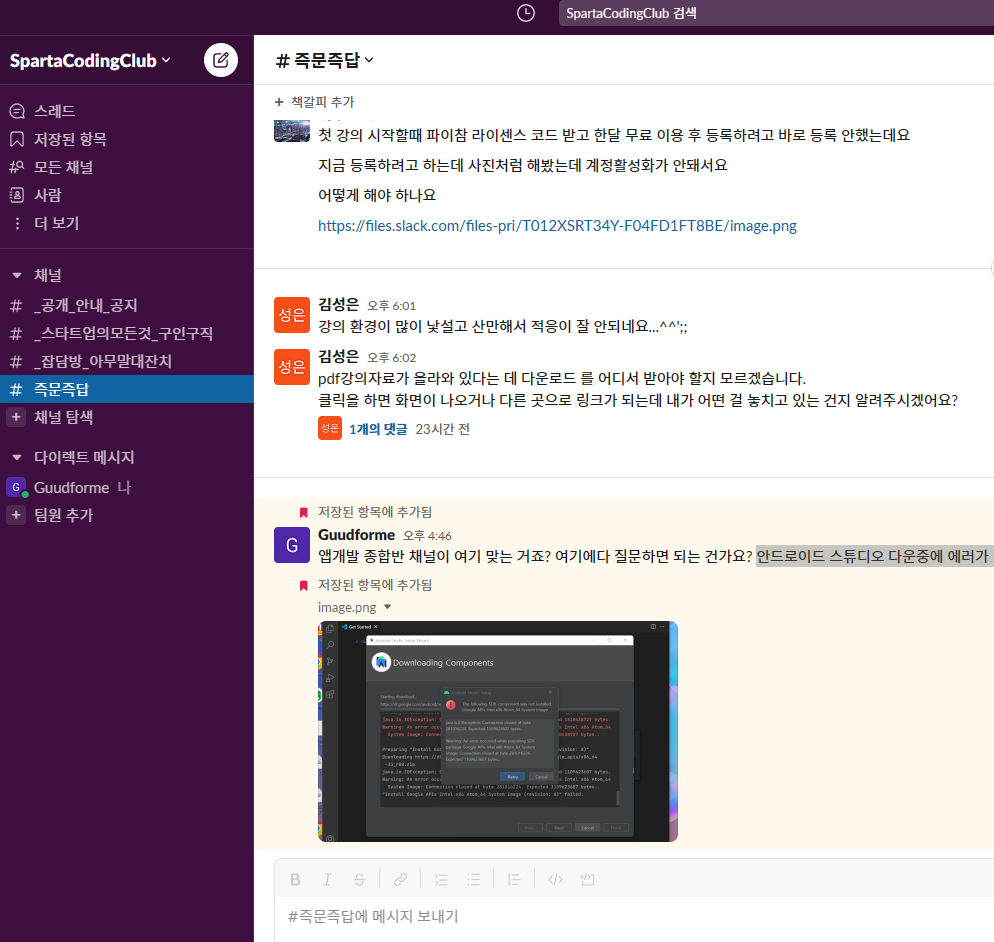
Task: Click the plus icon beside 채널 탐색
Action: (x=16, y=417)
